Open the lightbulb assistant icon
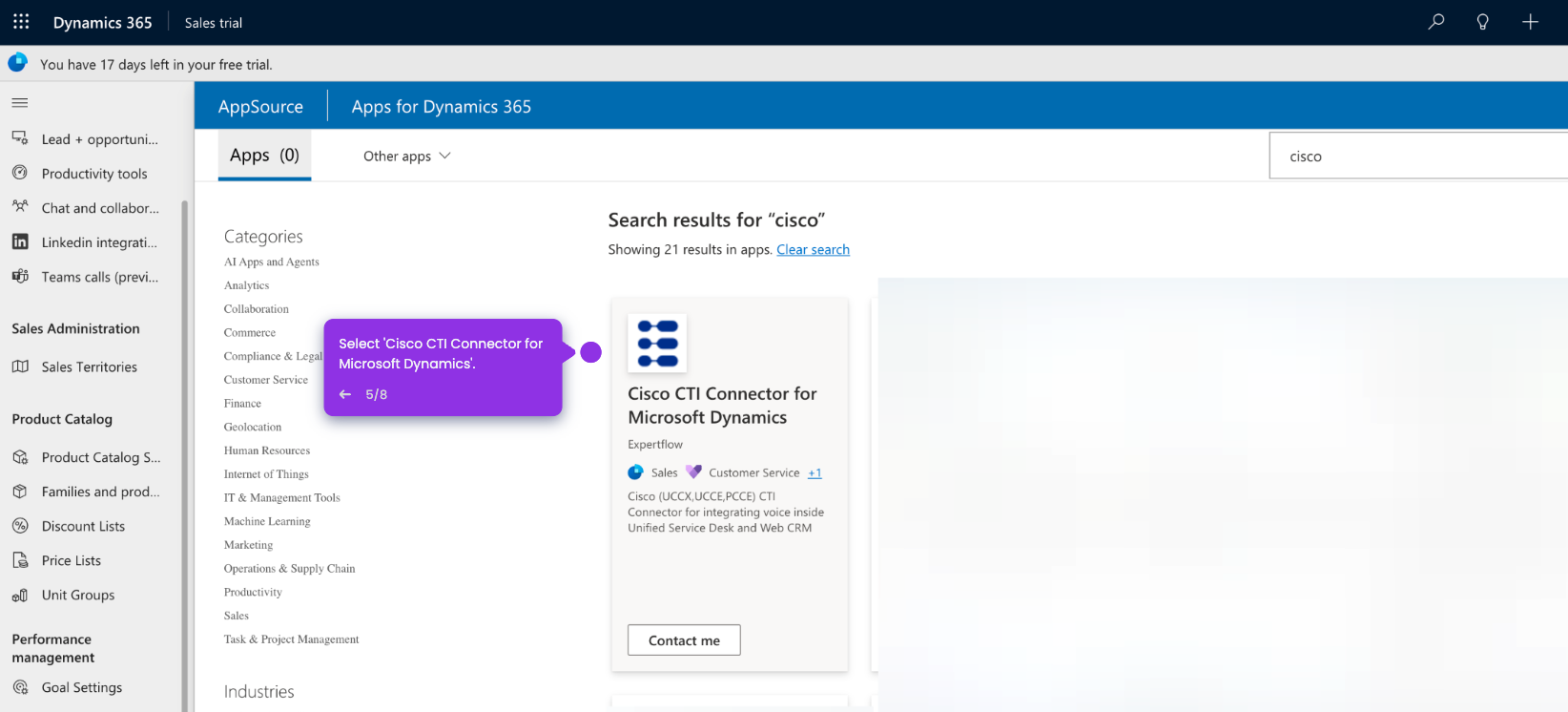The height and width of the screenshot is (712, 1568). (1483, 22)
